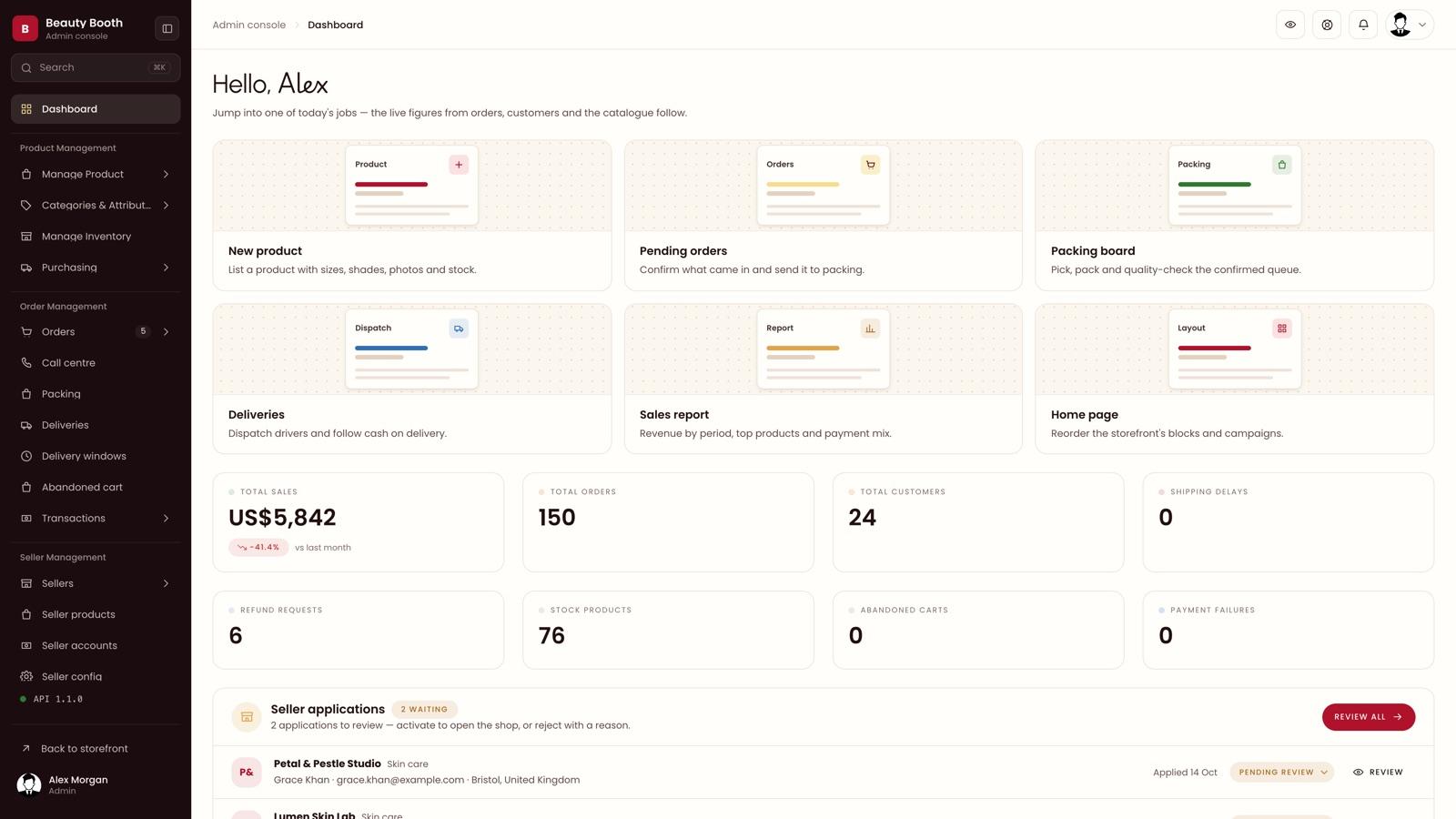Viewport: 1456px width, 819px height.
Task: Click the Delivery windows clock icon
Action: click(x=26, y=456)
